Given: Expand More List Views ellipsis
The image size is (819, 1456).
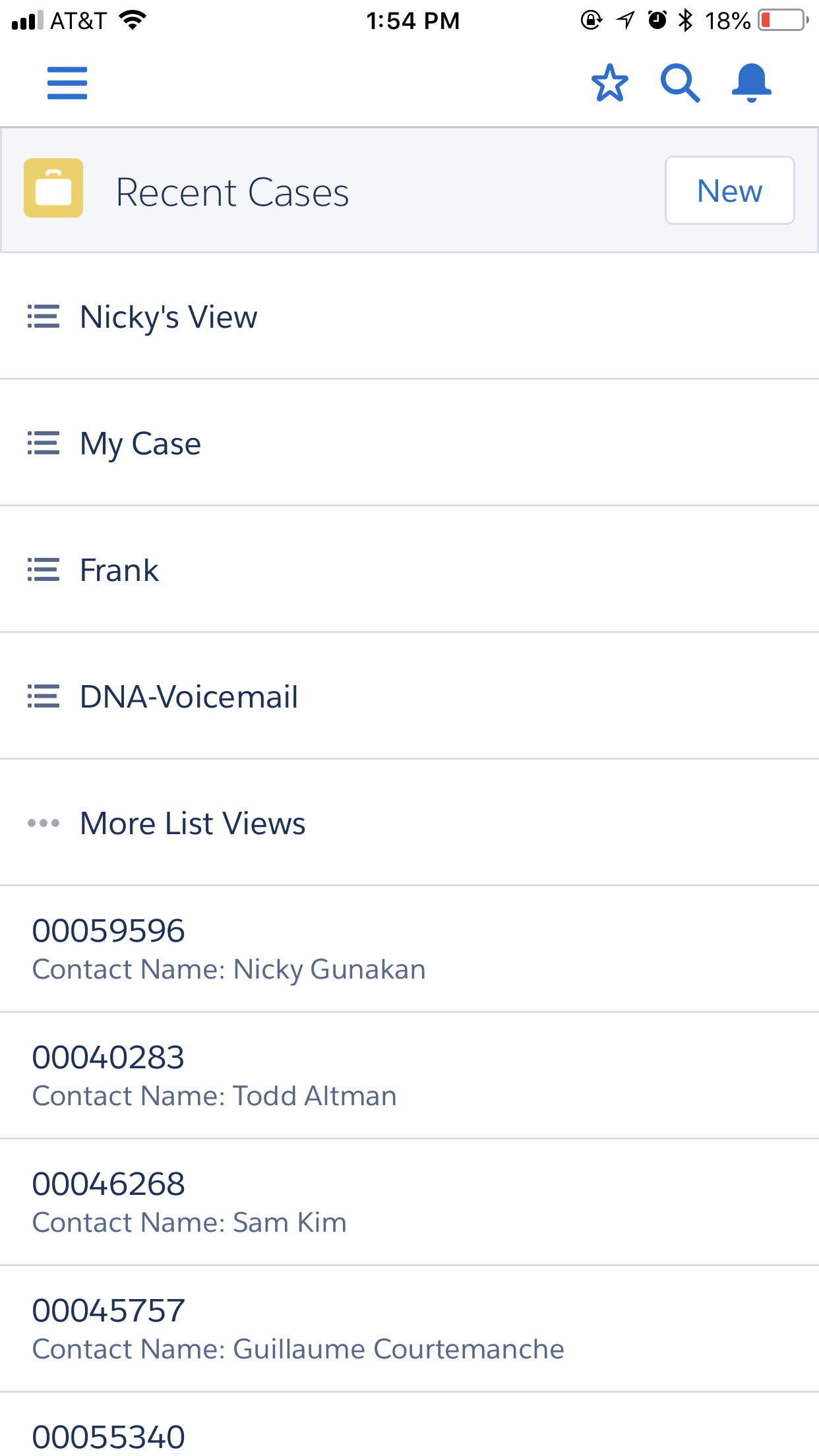Looking at the screenshot, I should tap(44, 823).
